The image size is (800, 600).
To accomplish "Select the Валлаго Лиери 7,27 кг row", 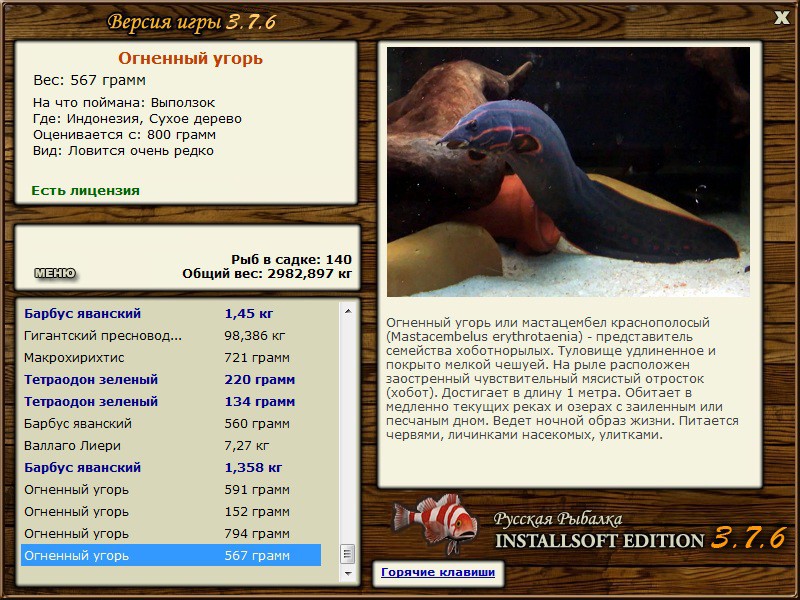I will click(x=171, y=445).
